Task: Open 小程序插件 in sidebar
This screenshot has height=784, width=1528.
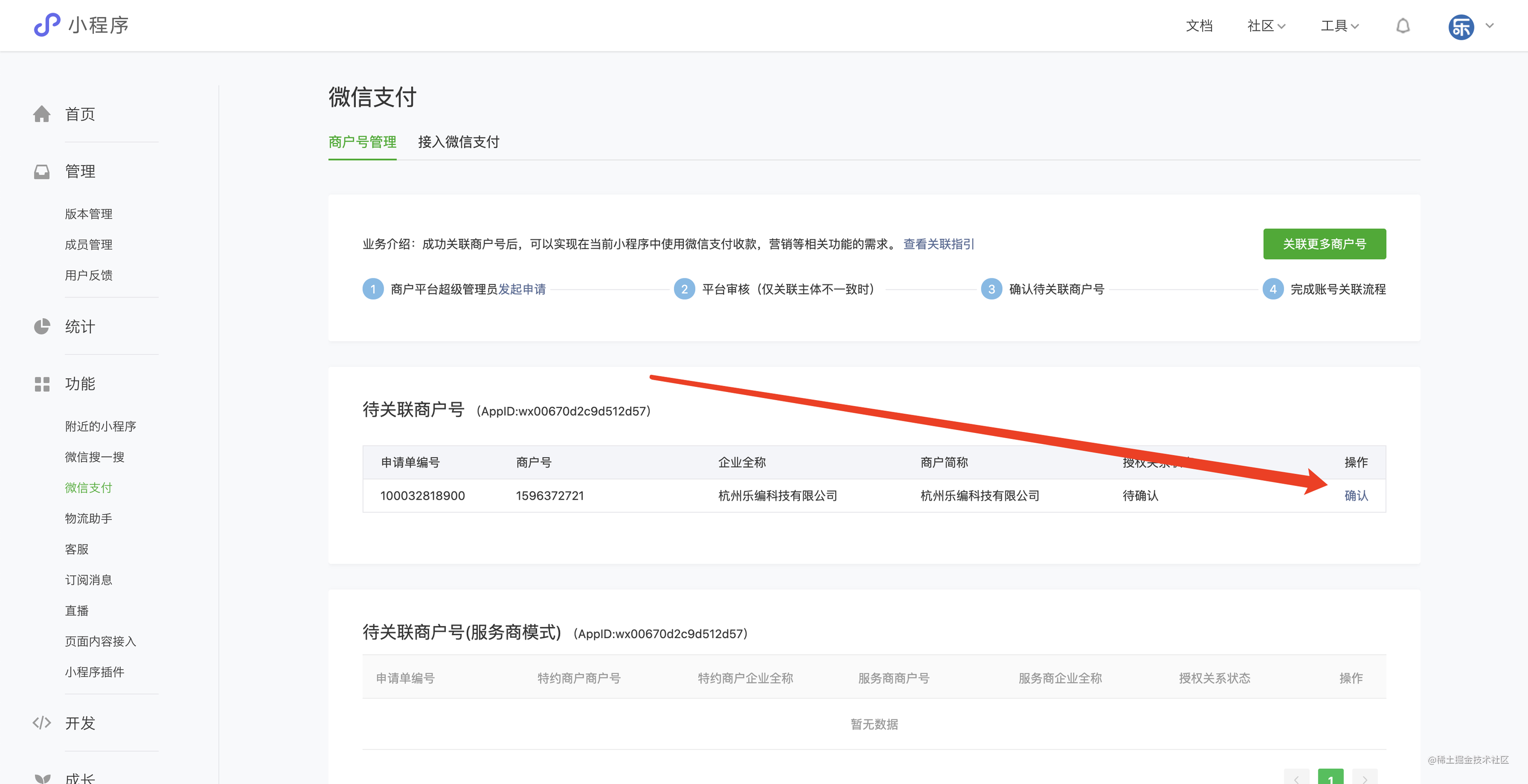Action: [94, 672]
